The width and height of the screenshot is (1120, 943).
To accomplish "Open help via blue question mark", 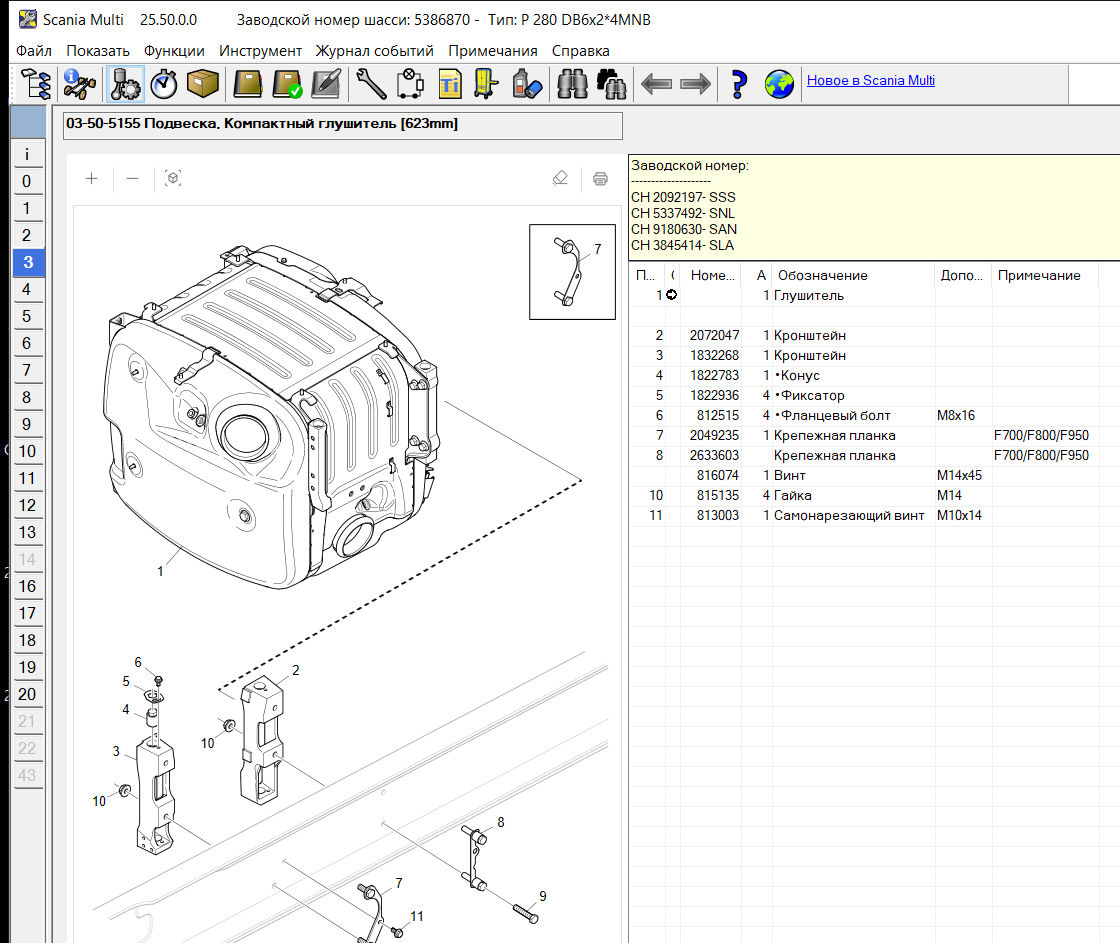I will coord(739,84).
